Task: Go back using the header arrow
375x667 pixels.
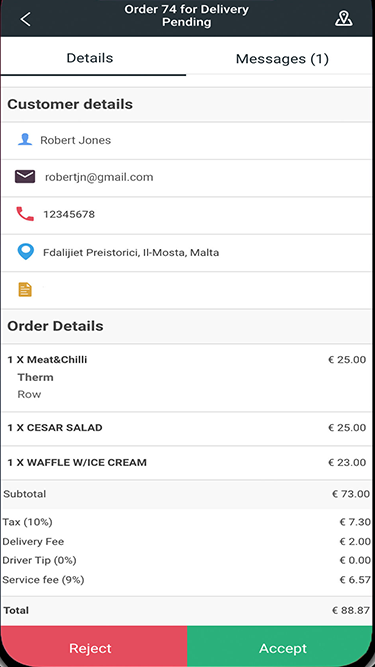Action: [x=26, y=19]
